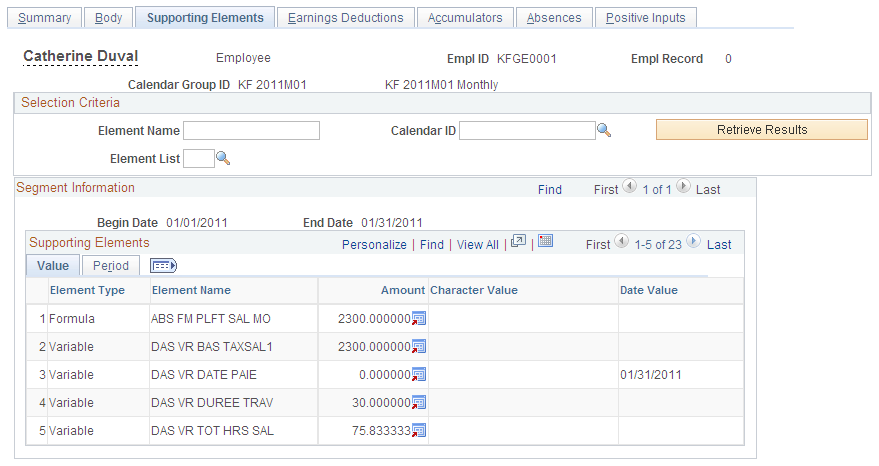879x466 pixels.
Task: Select the Supporting Elements tab
Action: pos(205,17)
